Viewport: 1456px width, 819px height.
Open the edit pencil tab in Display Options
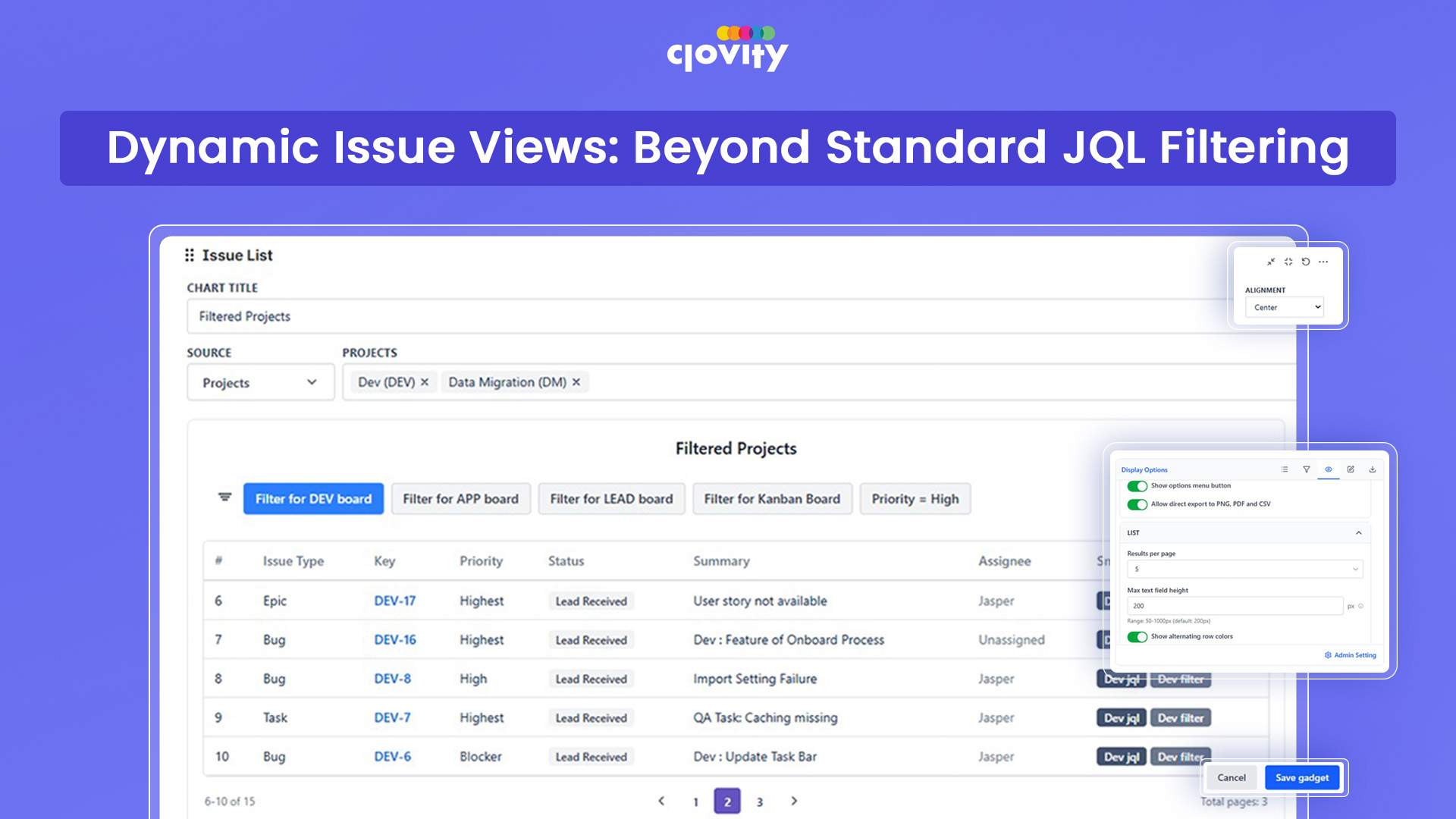[1351, 469]
